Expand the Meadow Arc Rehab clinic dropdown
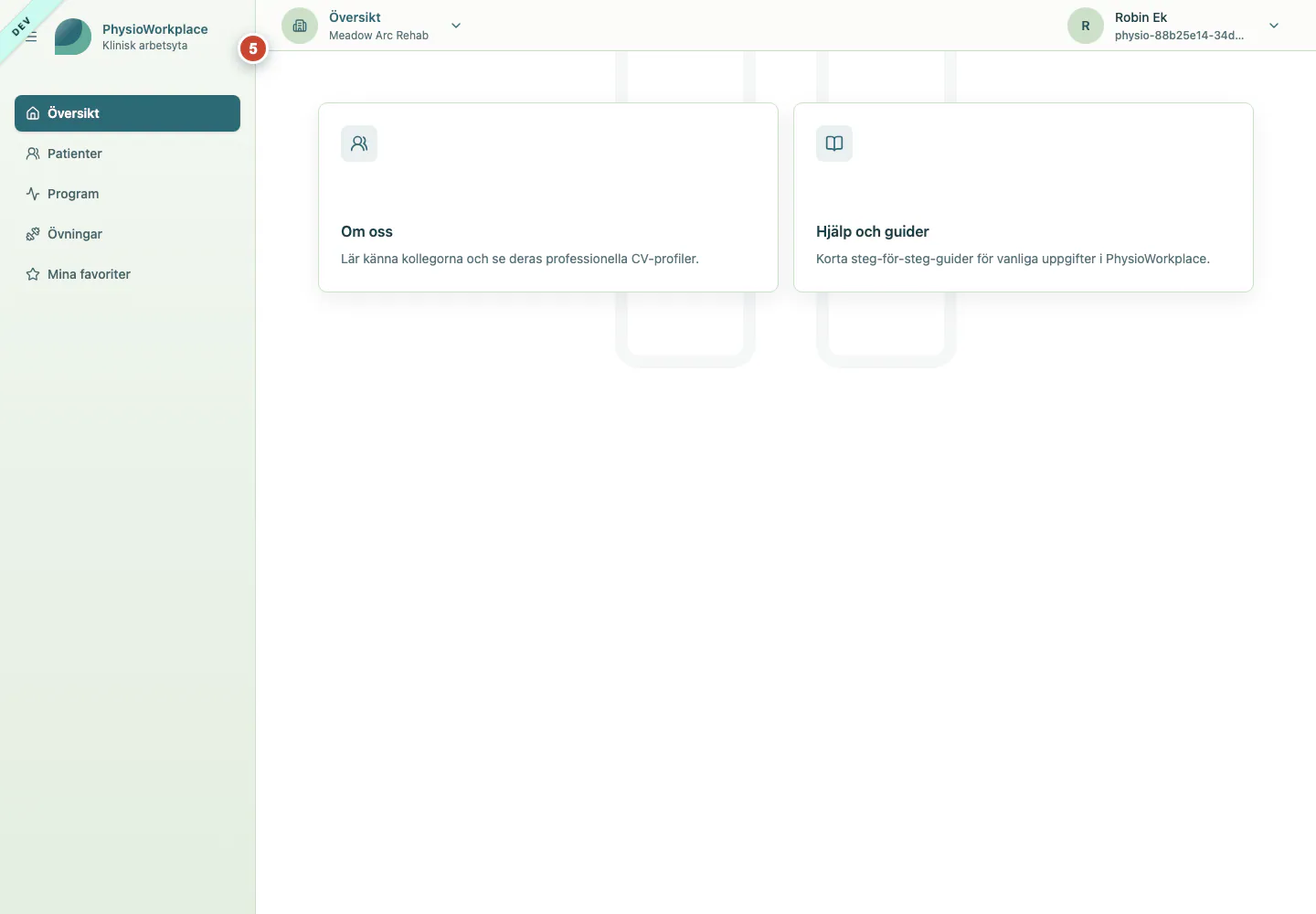 [x=456, y=26]
